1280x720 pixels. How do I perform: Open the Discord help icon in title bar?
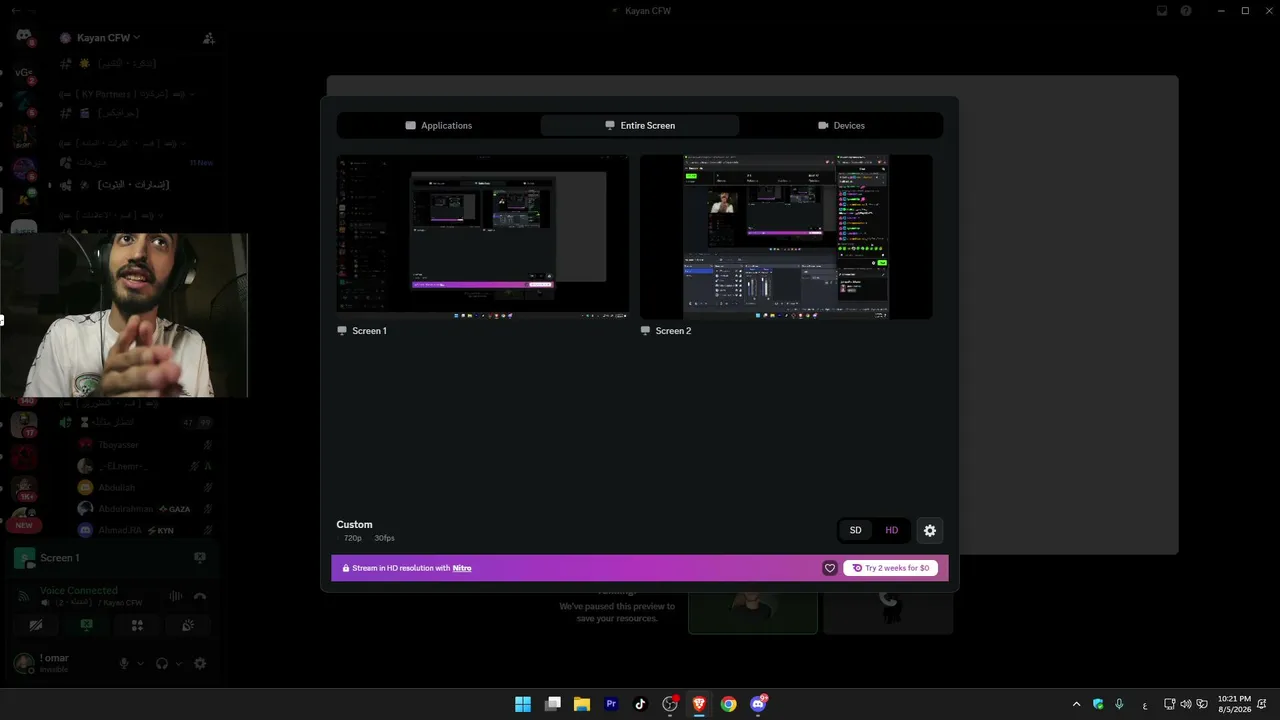point(1186,11)
